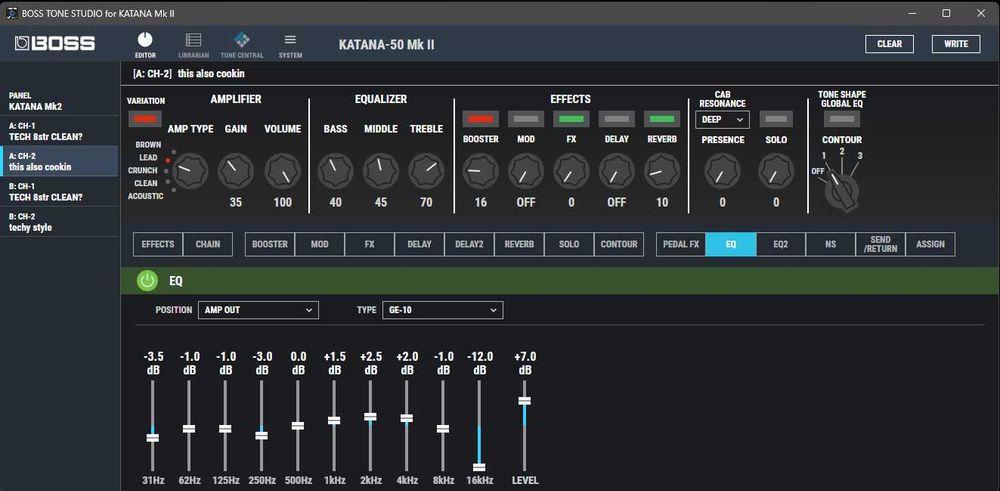Open the Type GE-10 dropdown
The width and height of the screenshot is (1000, 491).
coord(441,310)
